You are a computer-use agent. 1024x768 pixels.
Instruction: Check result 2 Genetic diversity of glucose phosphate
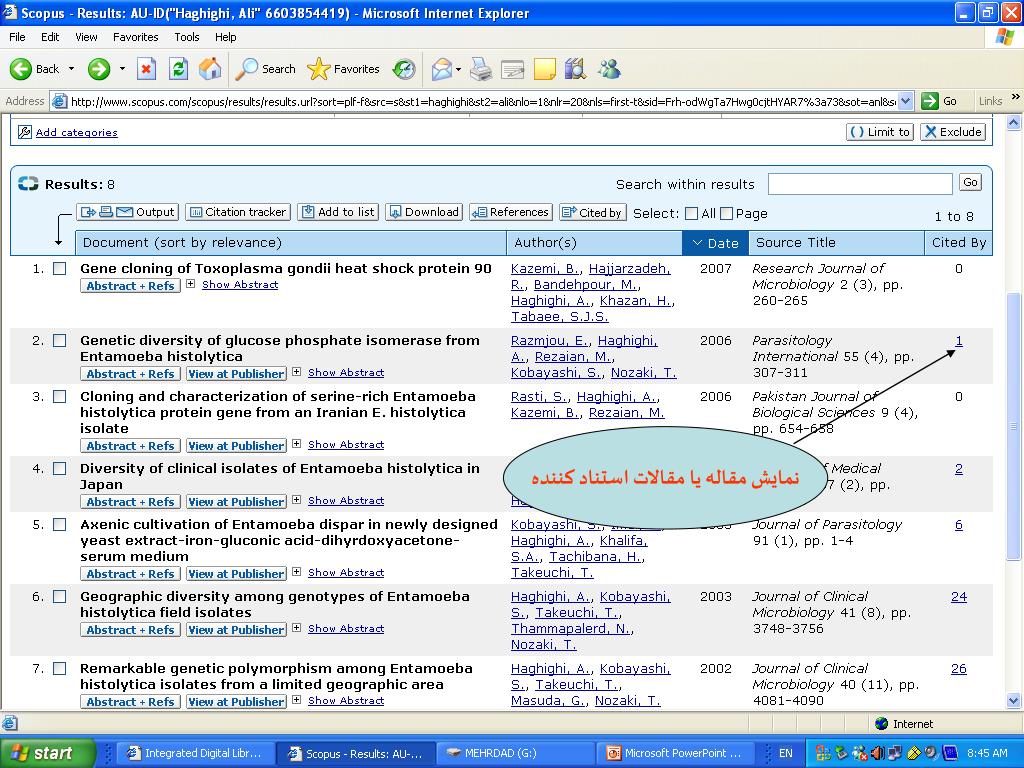pos(59,340)
